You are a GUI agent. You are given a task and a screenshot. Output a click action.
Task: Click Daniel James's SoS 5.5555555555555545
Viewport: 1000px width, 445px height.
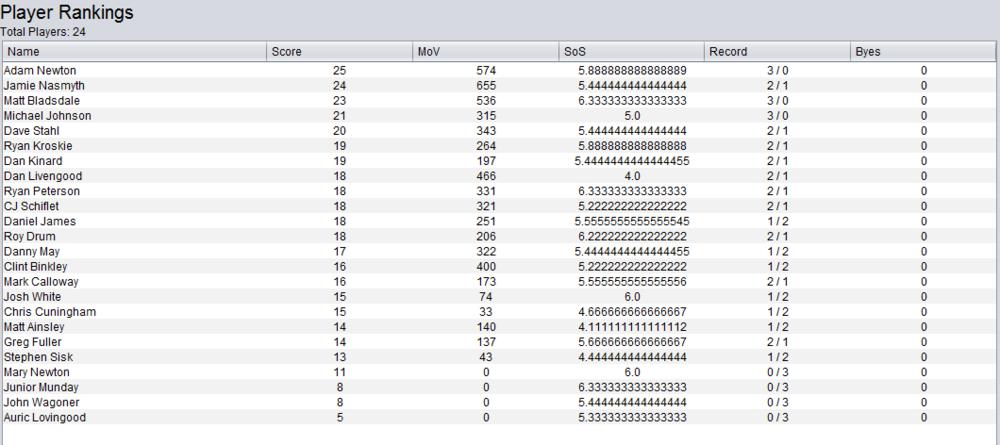631,221
